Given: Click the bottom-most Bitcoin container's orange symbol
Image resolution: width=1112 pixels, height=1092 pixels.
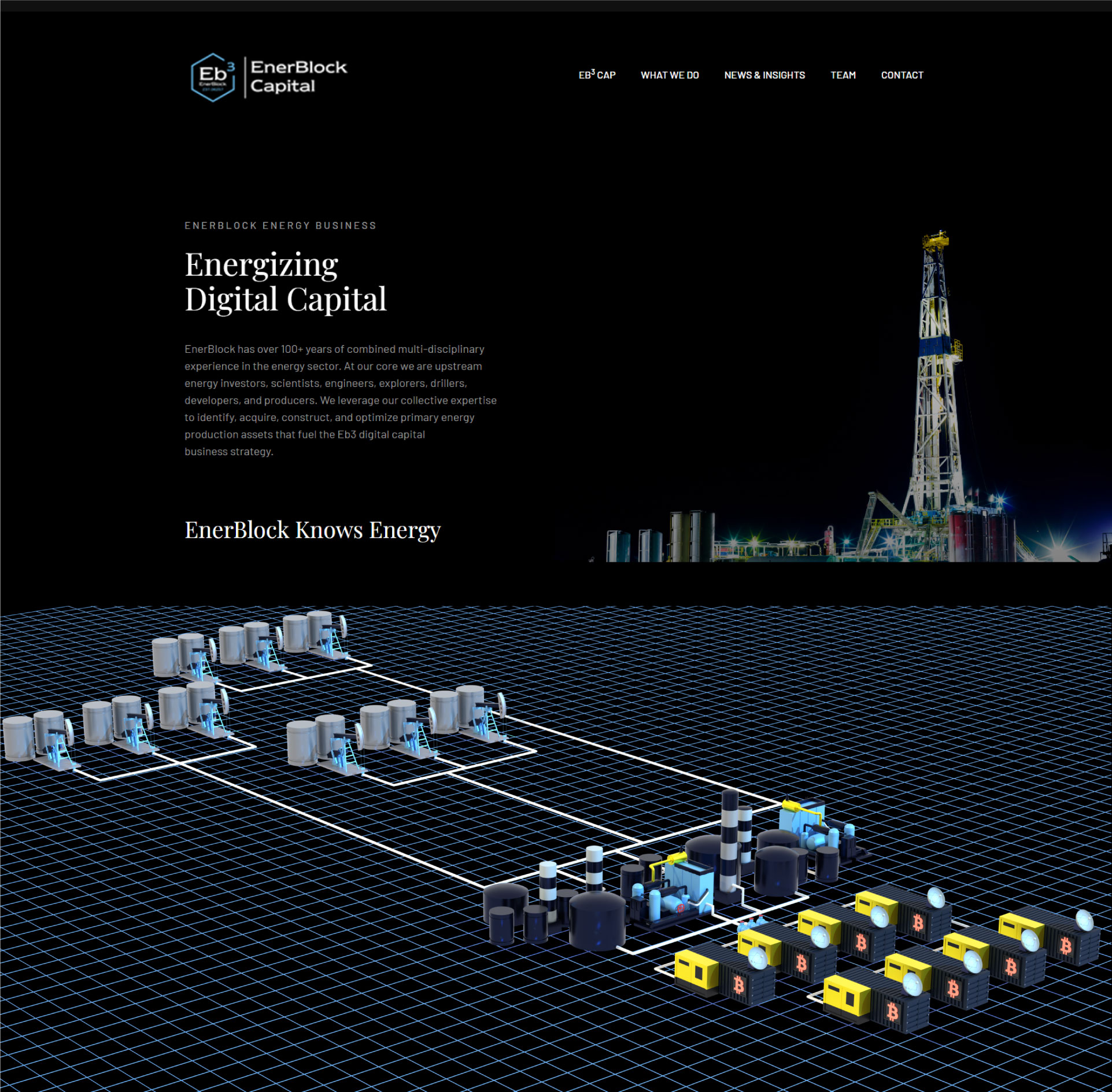Looking at the screenshot, I should (x=892, y=1012).
